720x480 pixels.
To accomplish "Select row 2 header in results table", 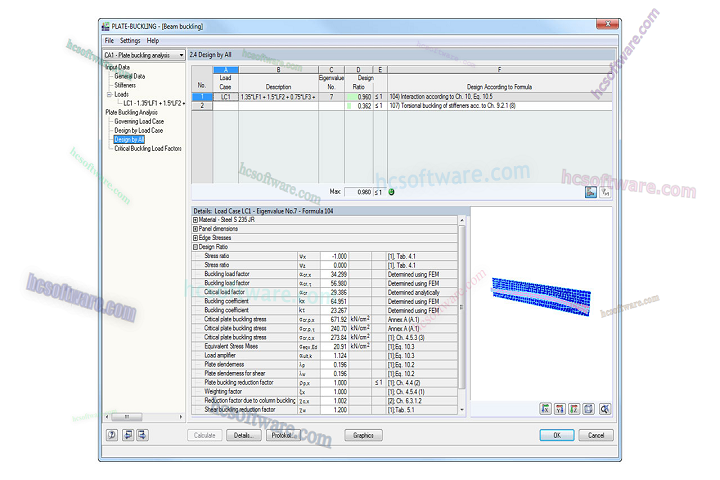I will (202, 106).
